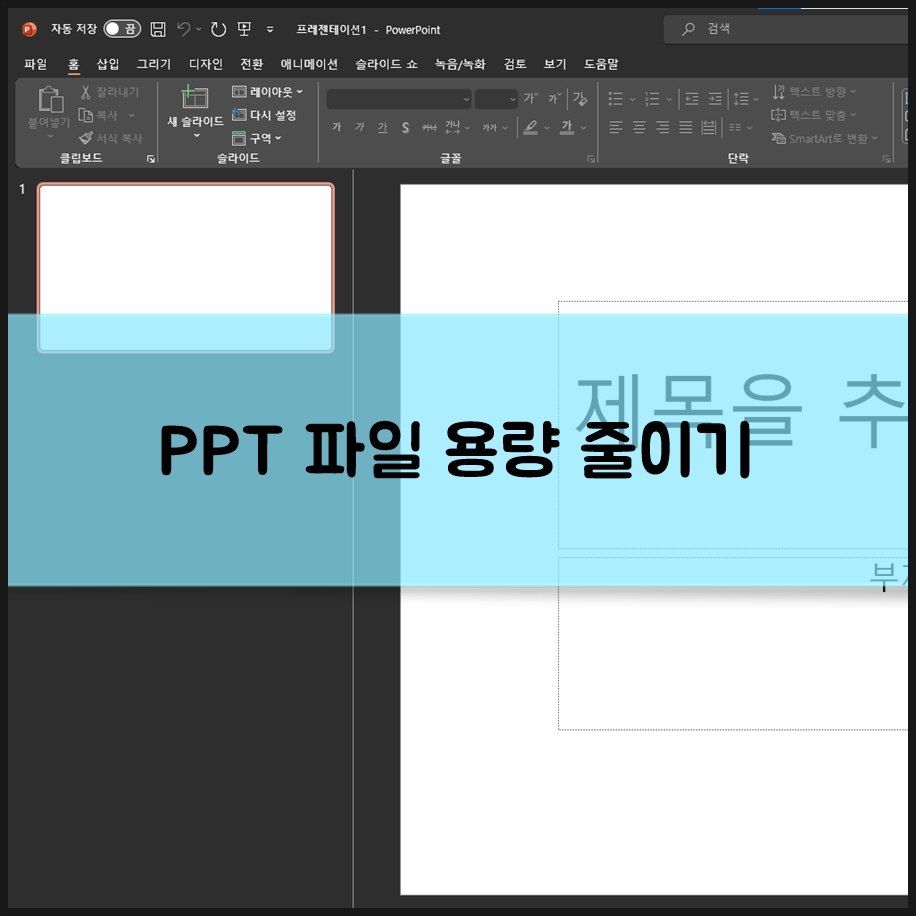Click the Redo/Repeat icon
This screenshot has height=916, width=916.
[x=218, y=29]
